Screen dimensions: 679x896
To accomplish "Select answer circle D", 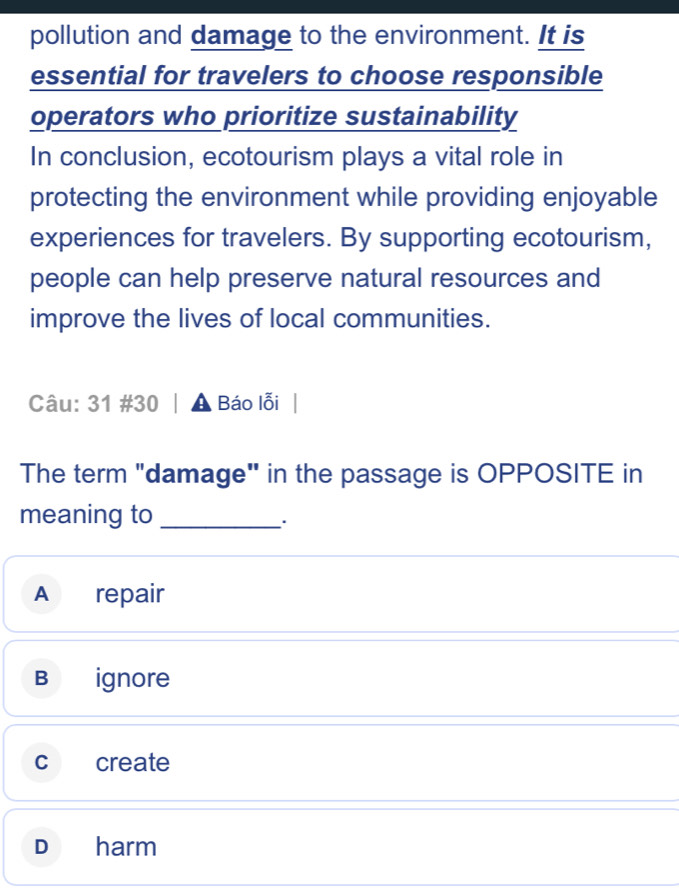I will (41, 846).
